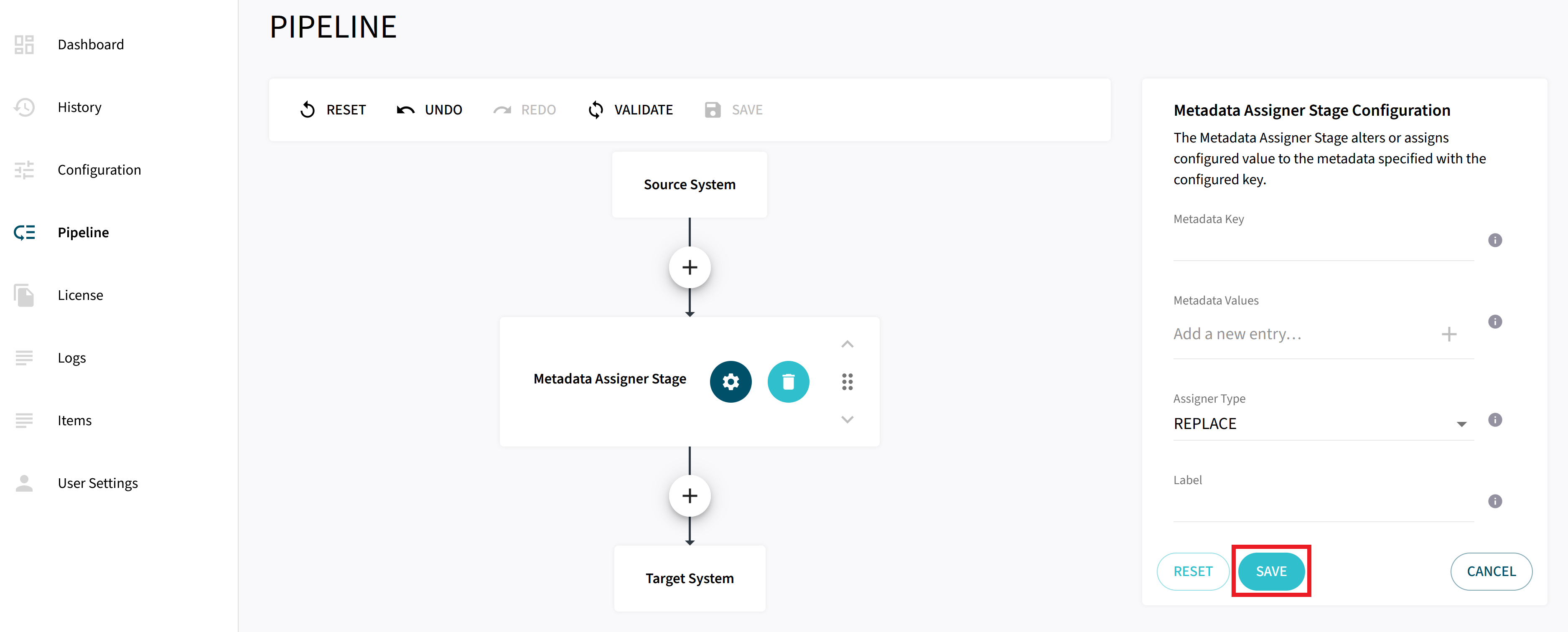Delete the Metadata Assigner Stage via trash icon
The height and width of the screenshot is (632, 1568).
point(788,381)
